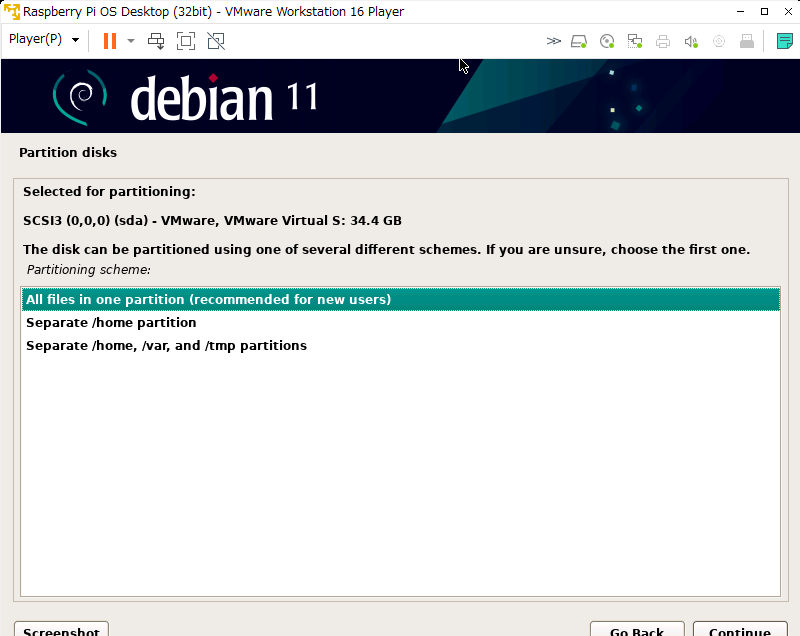Click the Continue button

[740, 629]
